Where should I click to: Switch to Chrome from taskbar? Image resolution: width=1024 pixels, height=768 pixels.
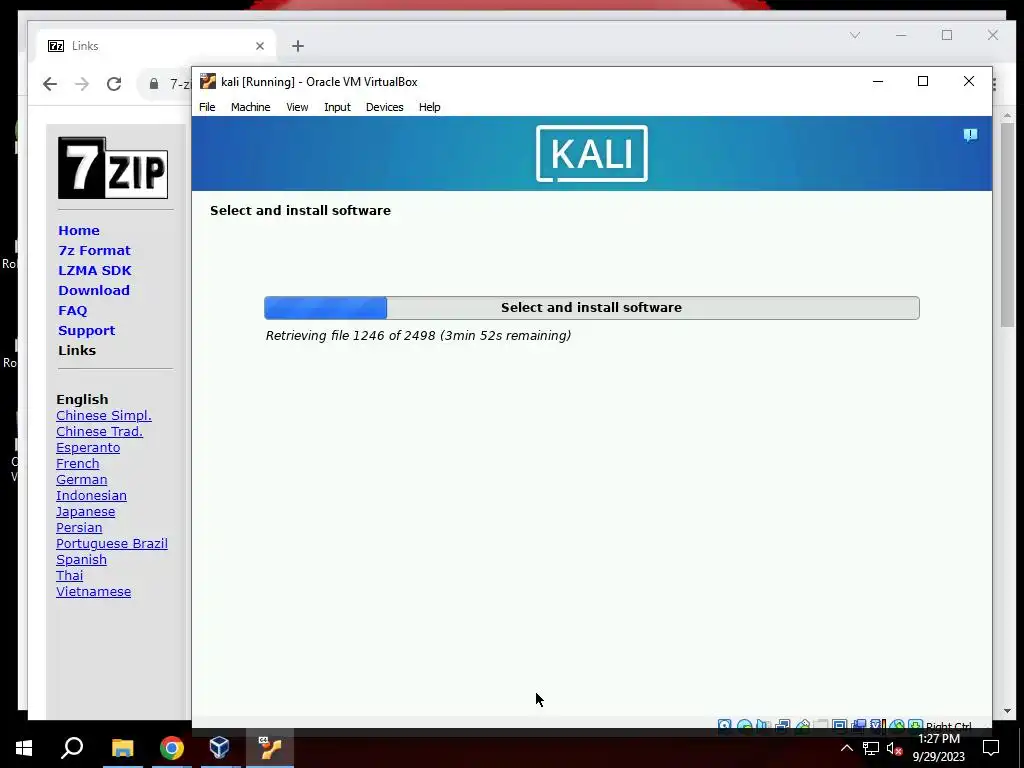pyautogui.click(x=172, y=748)
